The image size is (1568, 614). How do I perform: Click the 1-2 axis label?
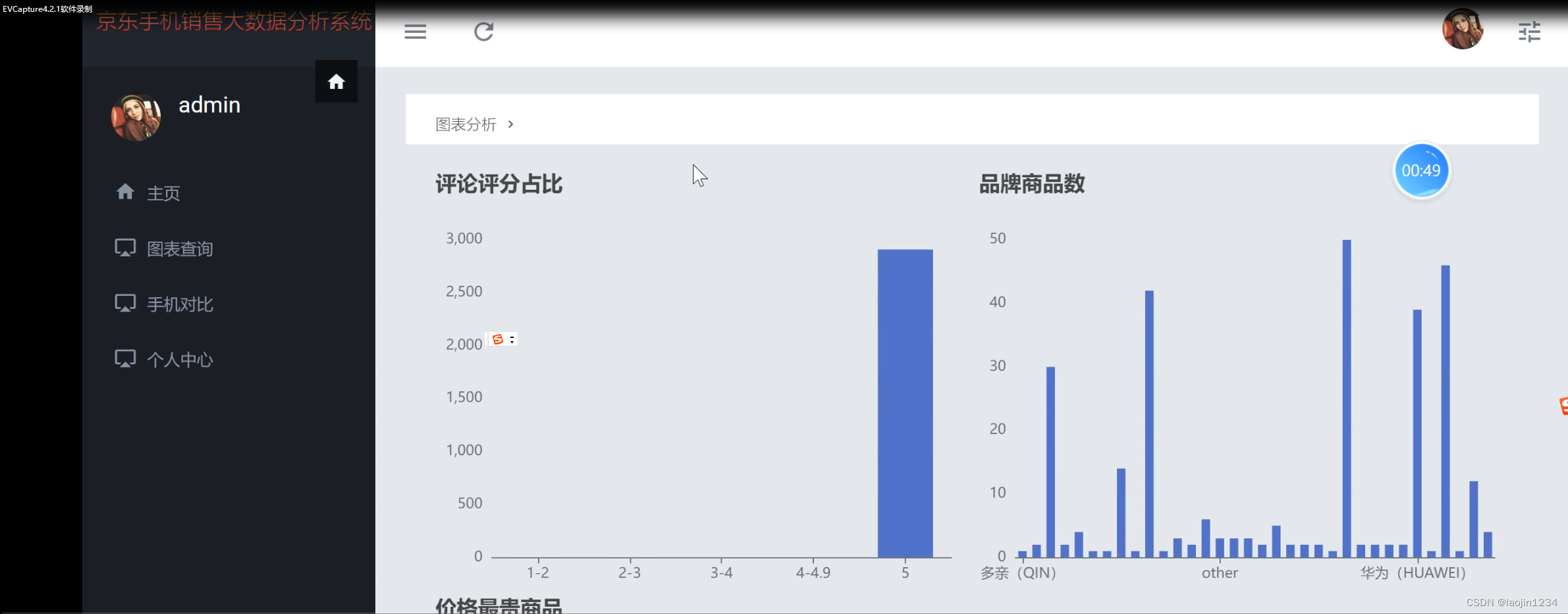point(538,572)
